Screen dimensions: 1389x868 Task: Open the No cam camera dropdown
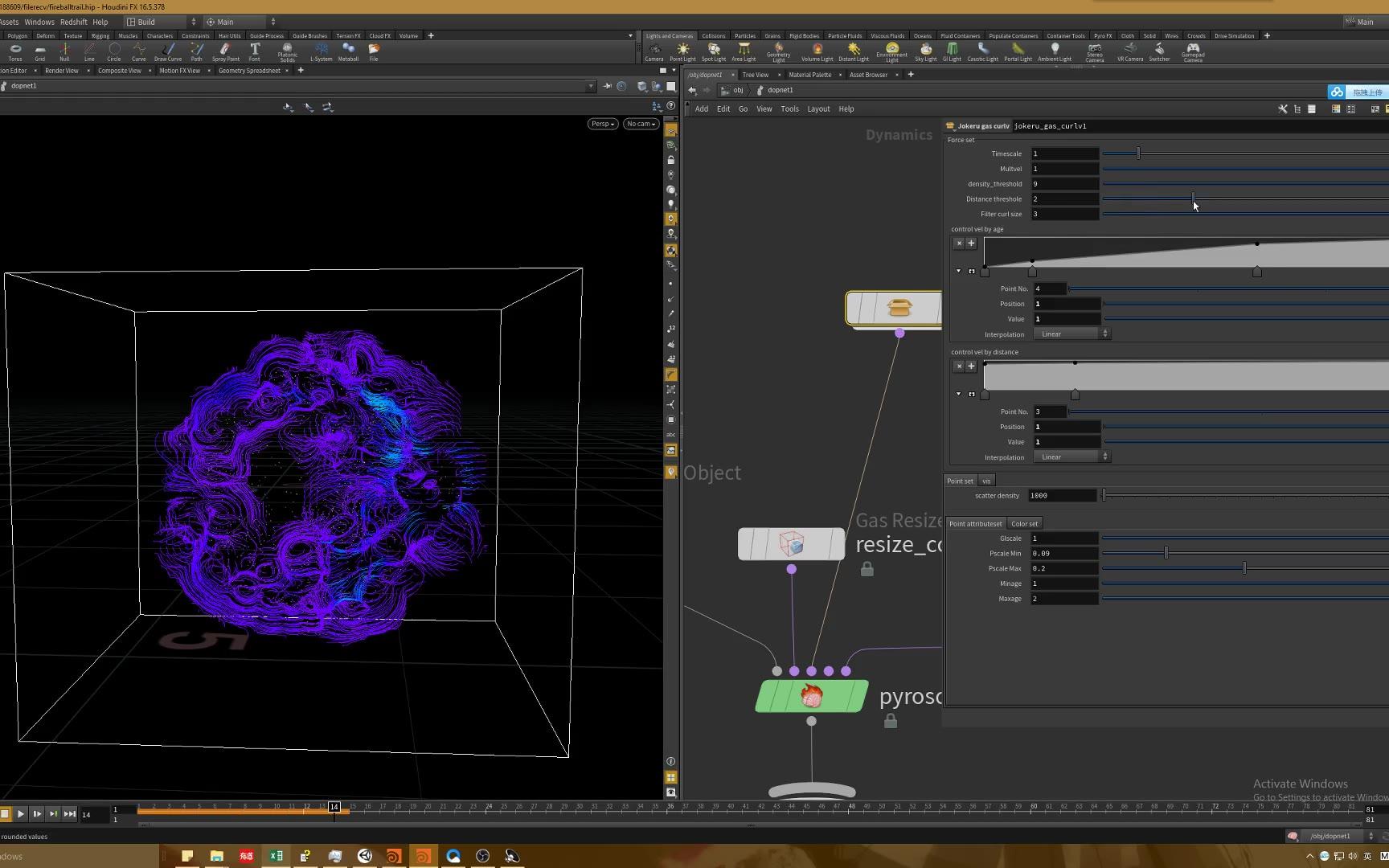coord(641,124)
